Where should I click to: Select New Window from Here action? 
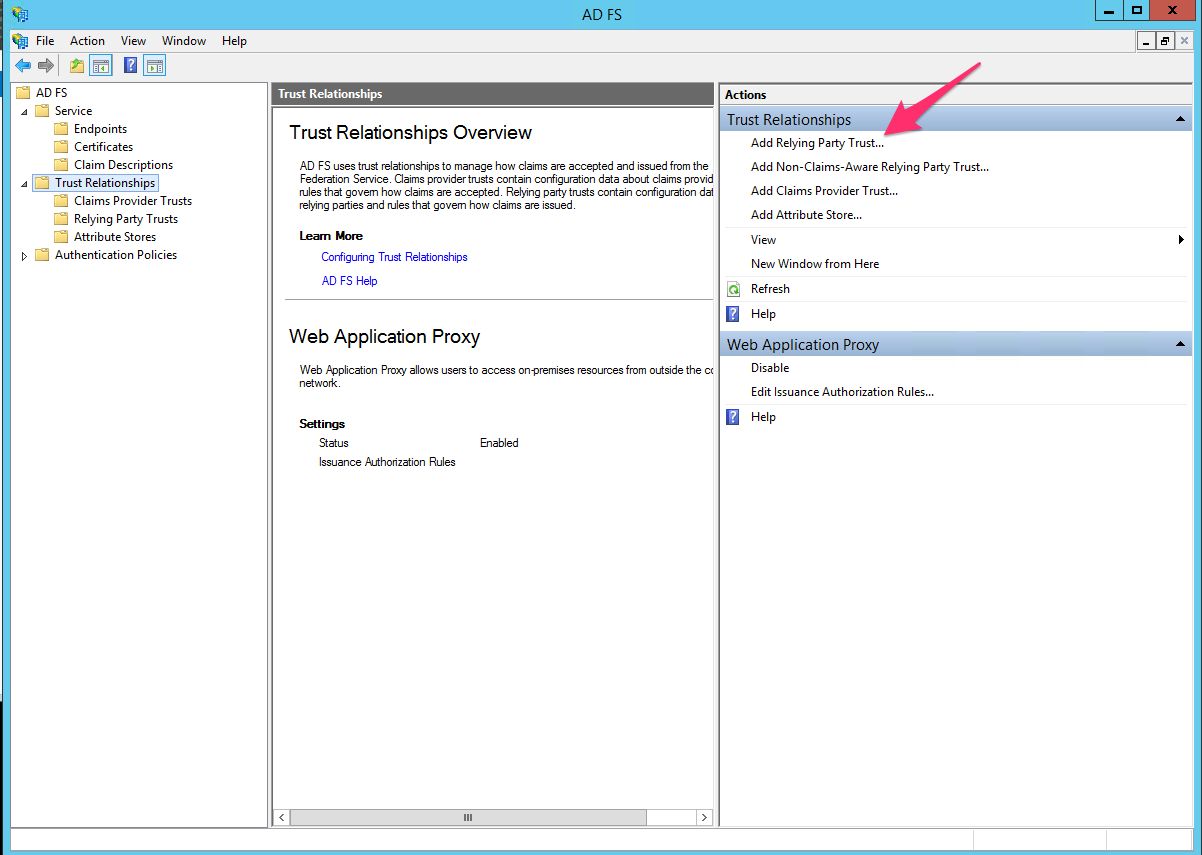pyautogui.click(x=815, y=264)
